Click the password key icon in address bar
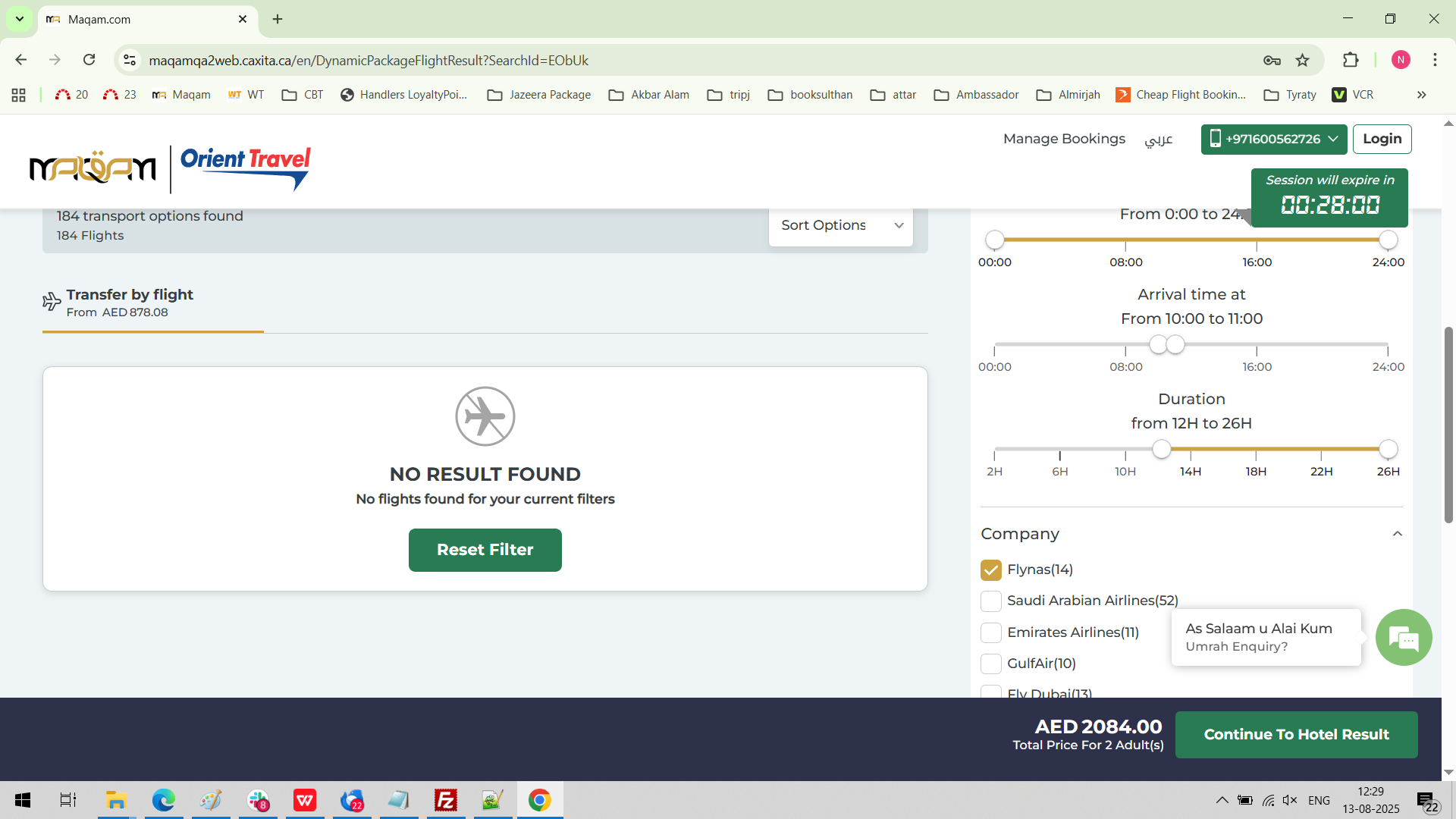The image size is (1456, 819). coord(1272,61)
